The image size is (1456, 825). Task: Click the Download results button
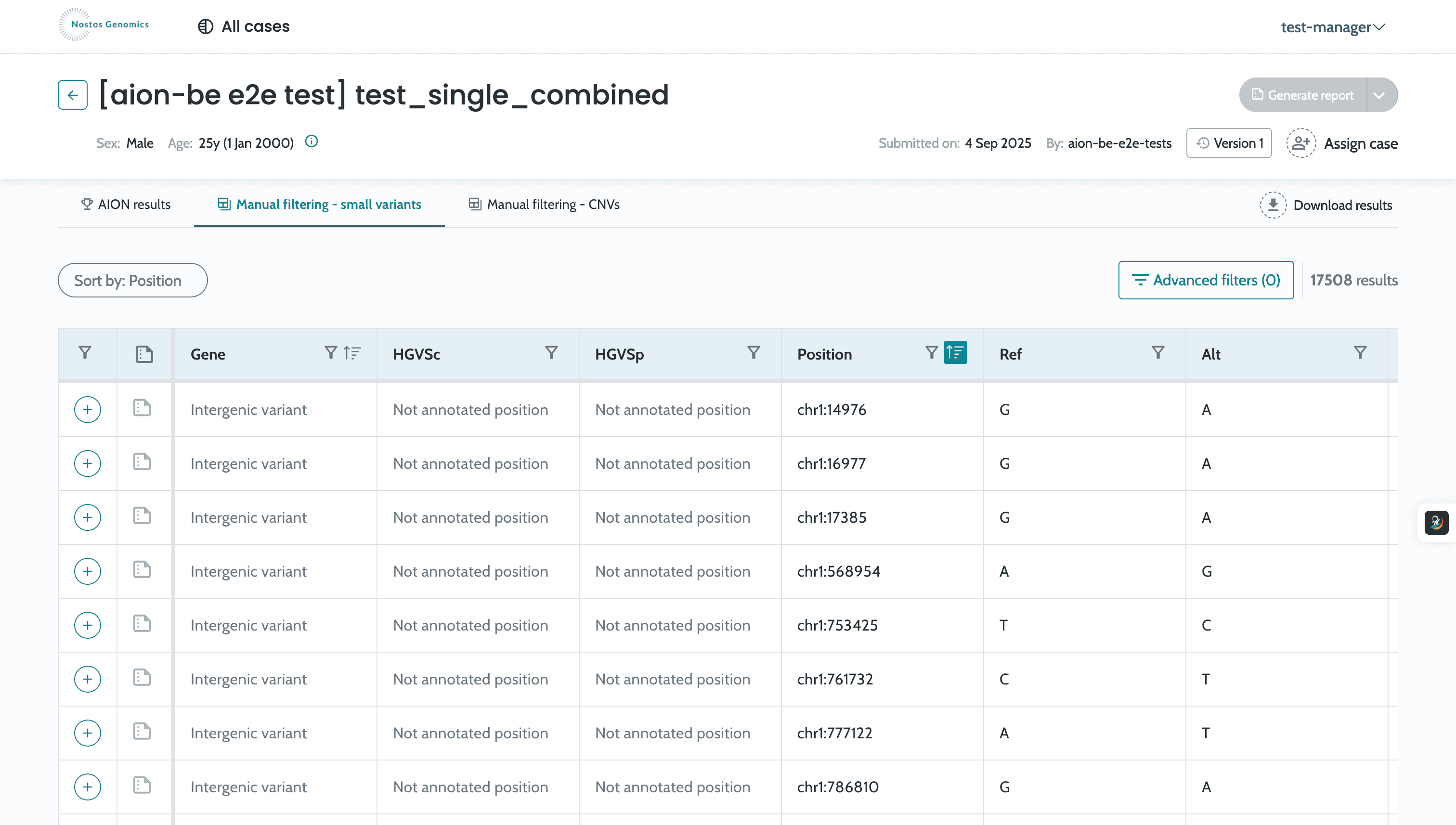1326,205
